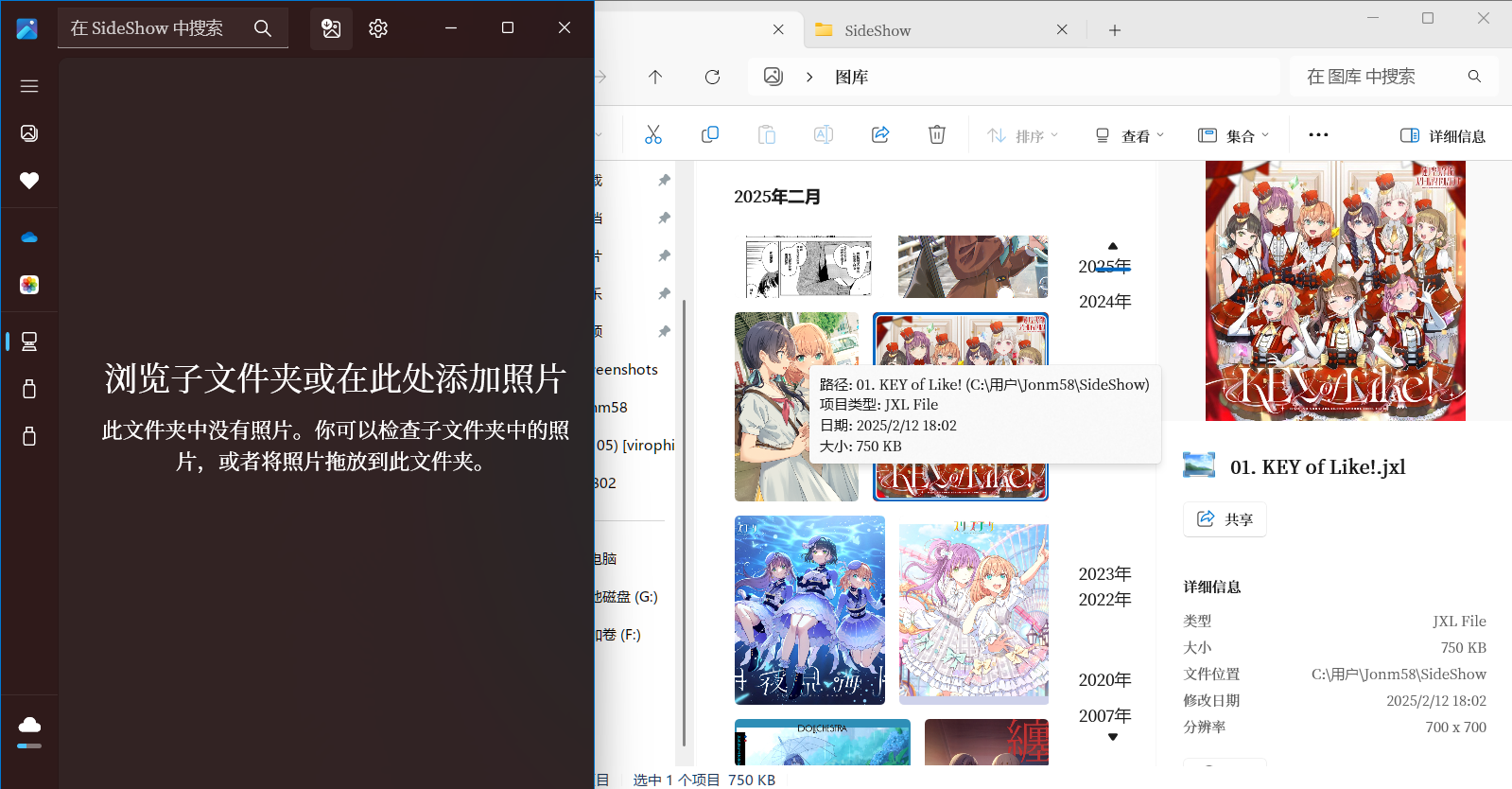Open the Sort dropdown
The height and width of the screenshot is (789, 1512).
pos(1022,135)
